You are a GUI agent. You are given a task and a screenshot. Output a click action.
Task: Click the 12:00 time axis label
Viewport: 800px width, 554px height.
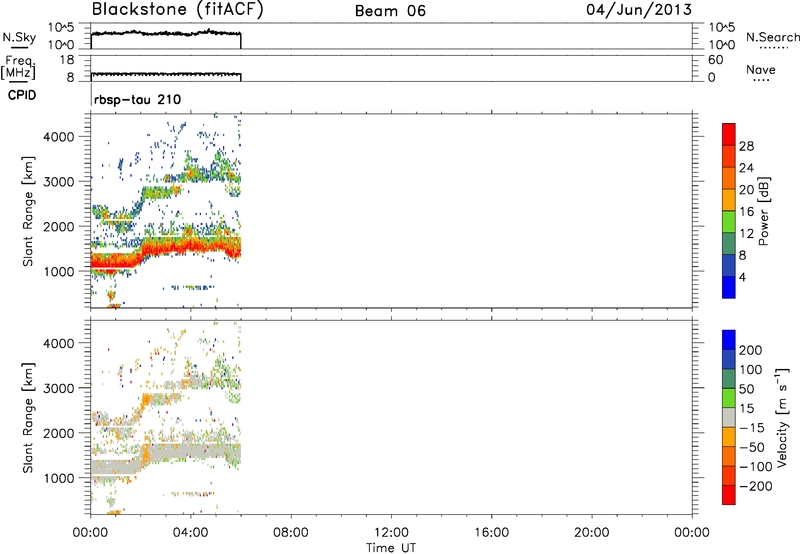(391, 533)
